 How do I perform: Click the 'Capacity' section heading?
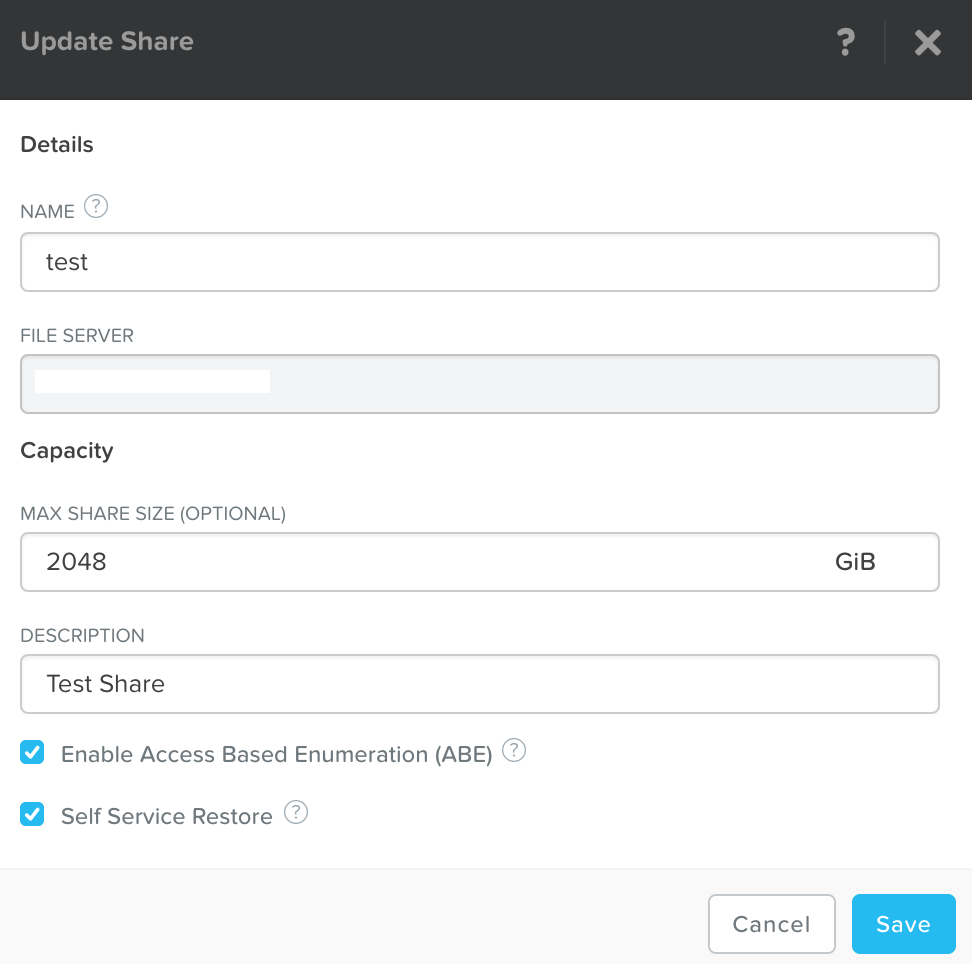click(x=67, y=451)
